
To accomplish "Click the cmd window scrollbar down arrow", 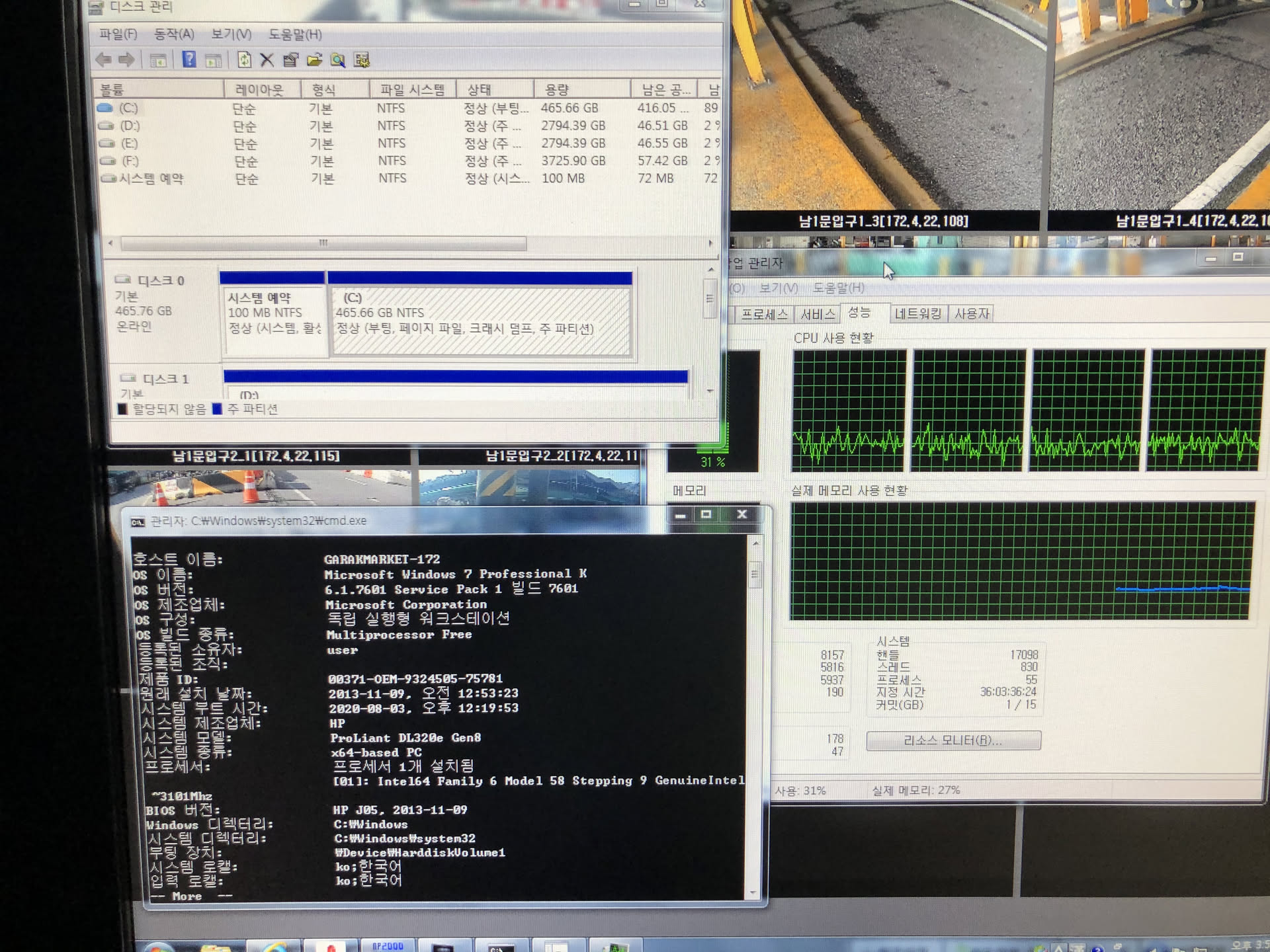I will pyautogui.click(x=753, y=892).
